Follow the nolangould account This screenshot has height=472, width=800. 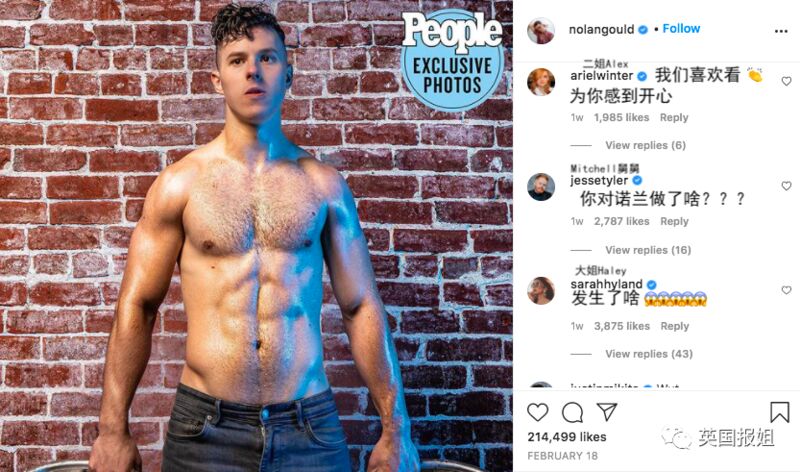(x=681, y=29)
